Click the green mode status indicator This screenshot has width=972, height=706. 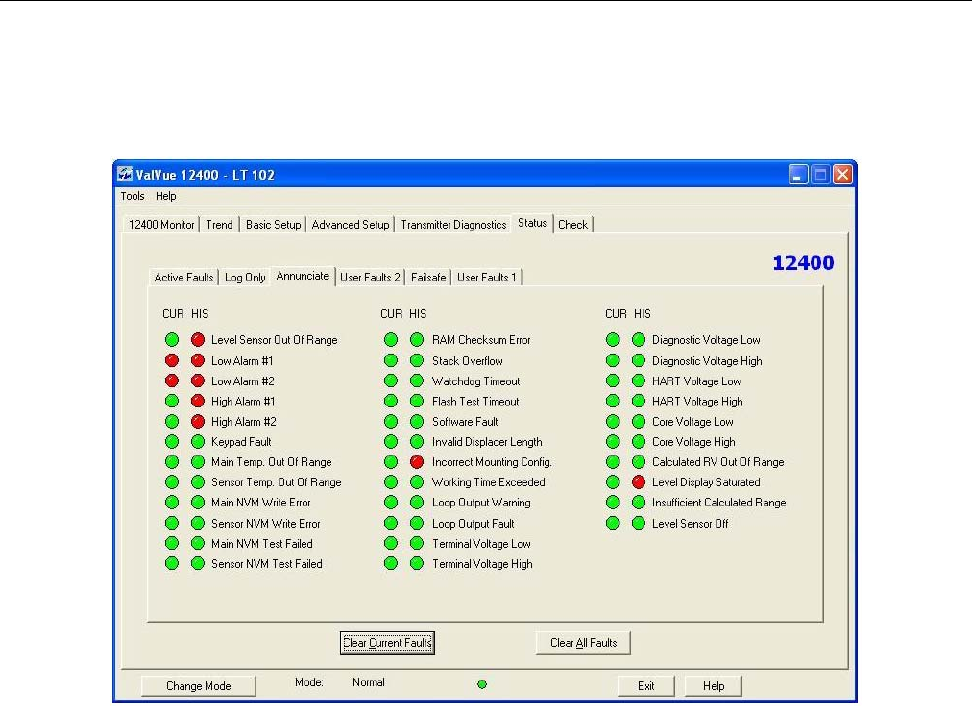click(482, 684)
